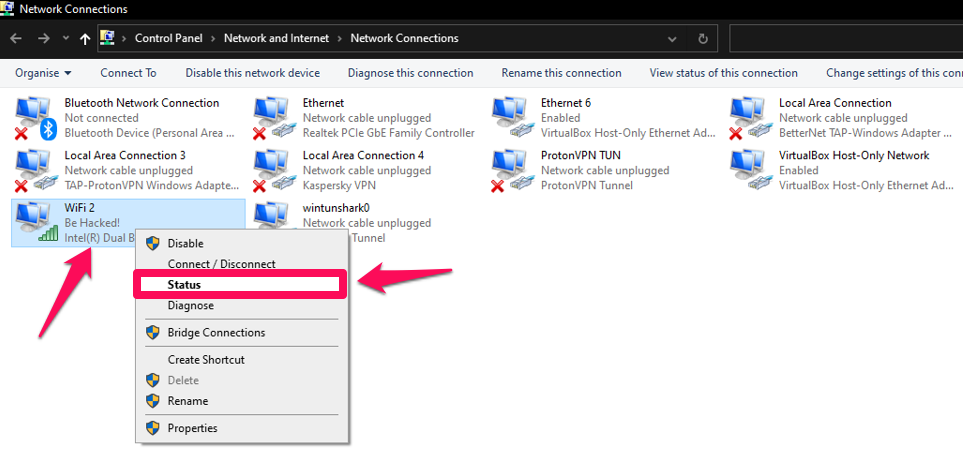
Task: Open Status from the context menu
Action: 240,284
